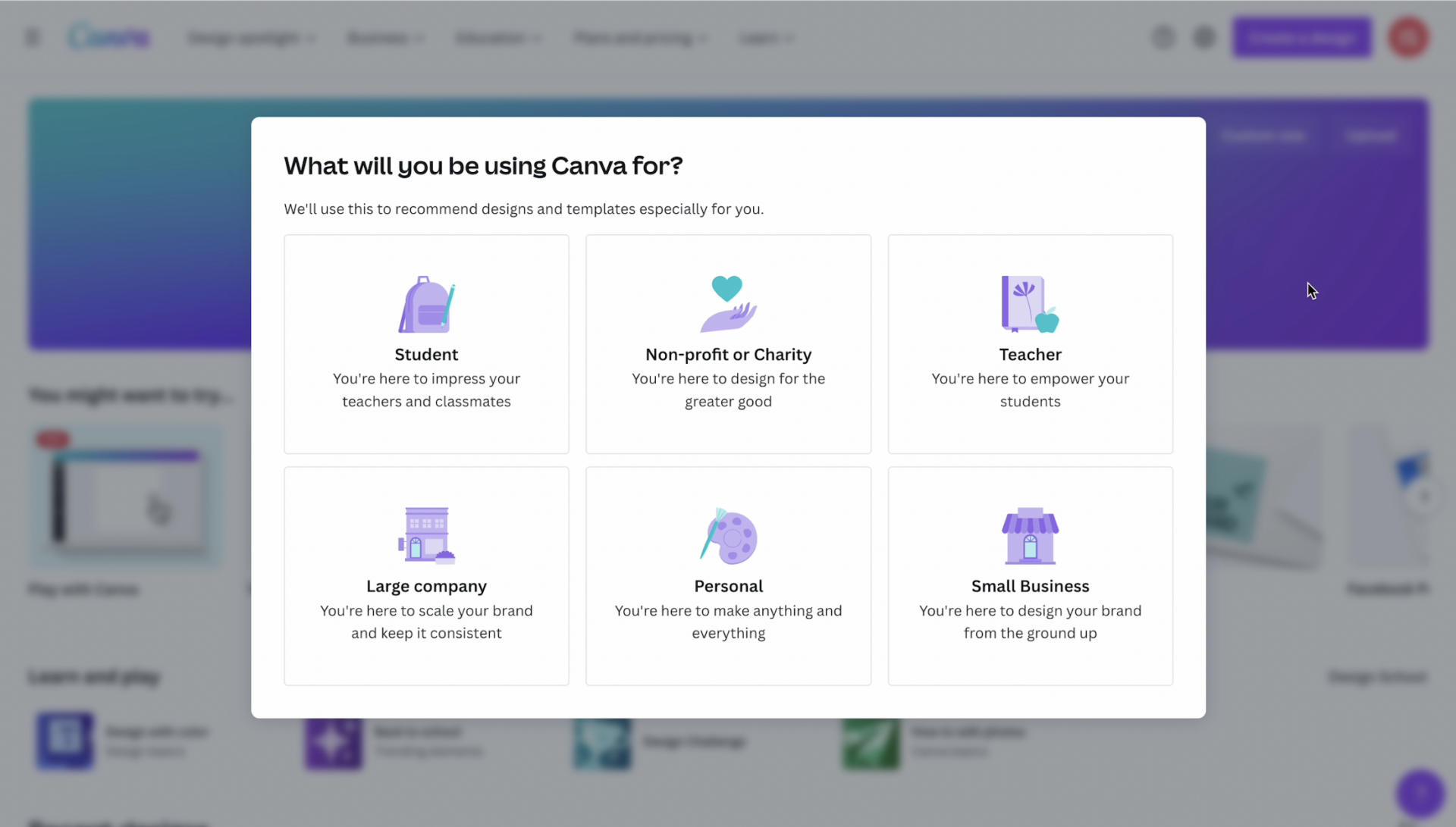Click the "We'll use this to recommend designs" subtitle
Screen dimensions: 1456x827
[x=523, y=208]
